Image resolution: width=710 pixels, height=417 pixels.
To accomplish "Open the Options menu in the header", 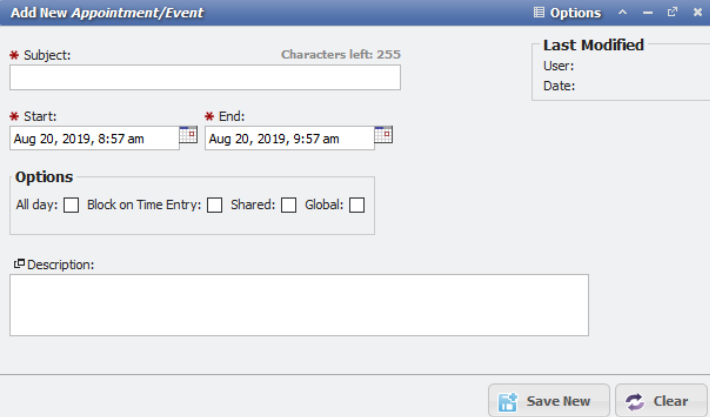I will (x=567, y=13).
